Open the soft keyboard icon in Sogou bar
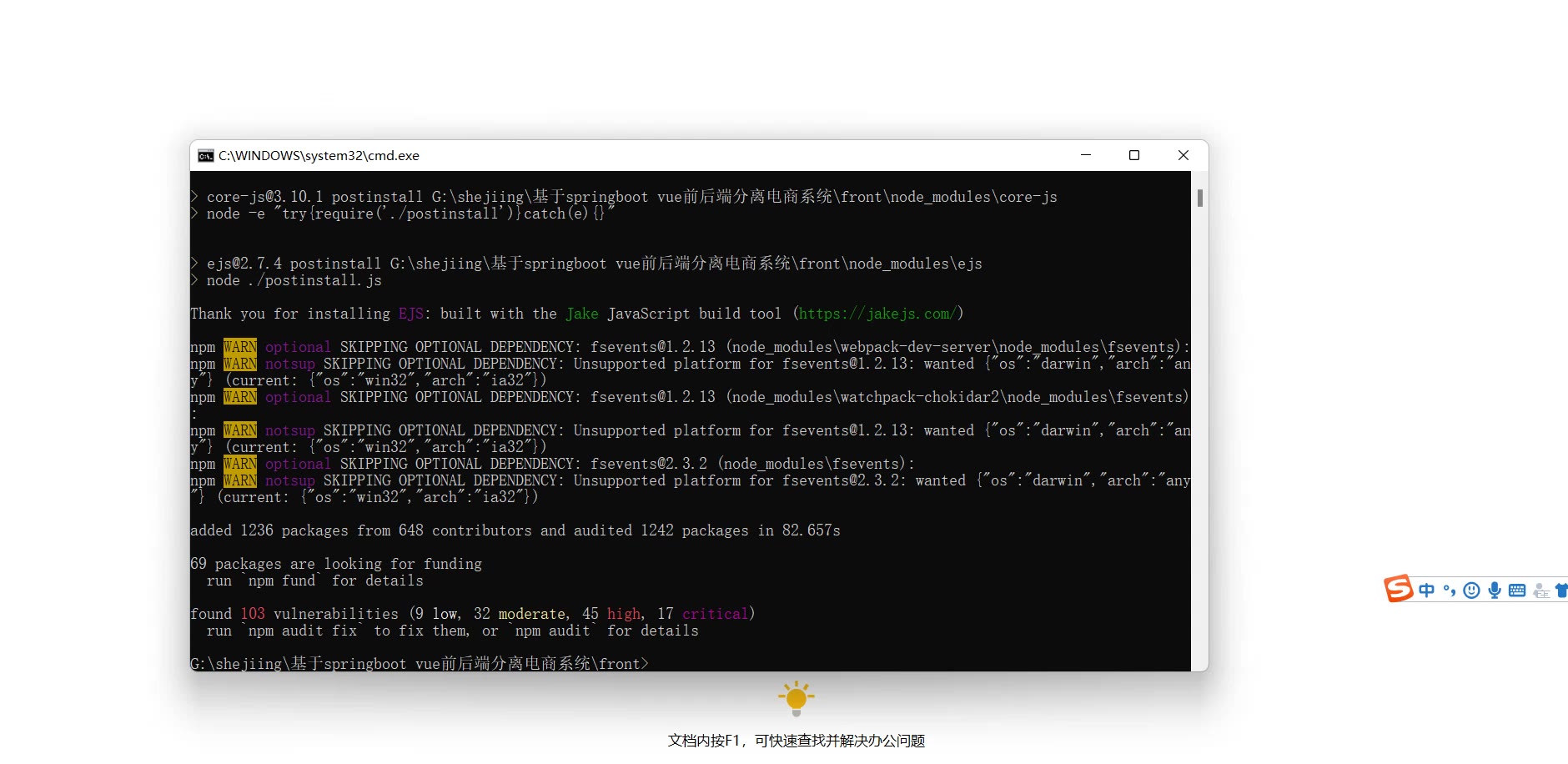This screenshot has width=1568, height=764. point(1517,591)
